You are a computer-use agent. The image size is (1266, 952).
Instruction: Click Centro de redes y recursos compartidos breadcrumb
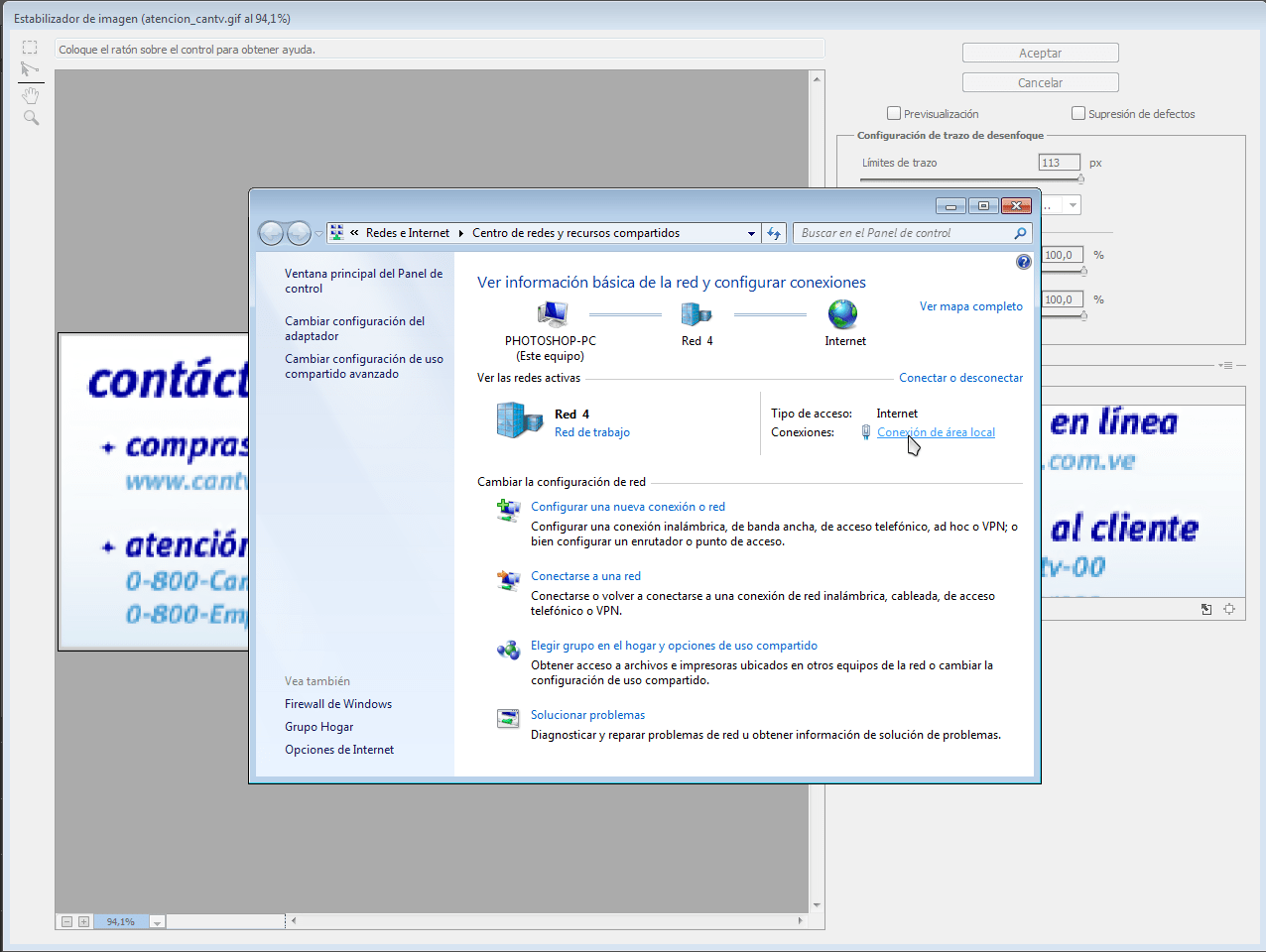[575, 233]
